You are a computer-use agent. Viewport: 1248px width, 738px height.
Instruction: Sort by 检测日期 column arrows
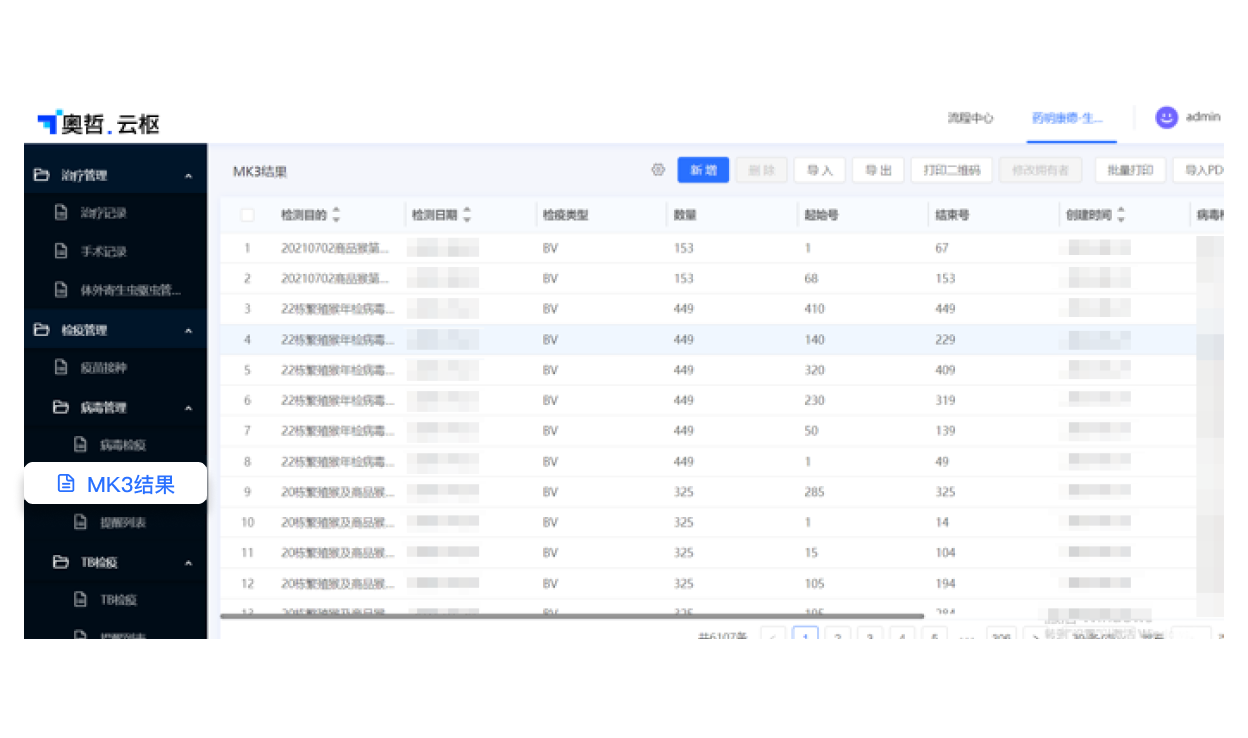point(467,215)
